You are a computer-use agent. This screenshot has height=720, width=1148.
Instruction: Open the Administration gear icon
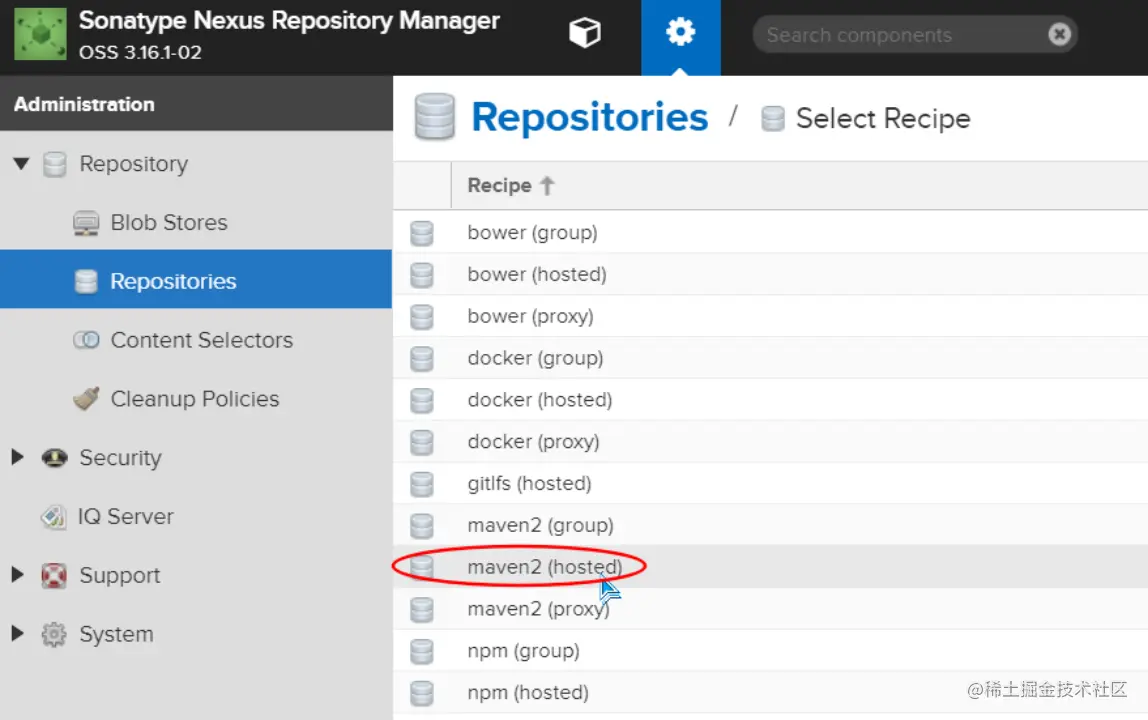[680, 32]
